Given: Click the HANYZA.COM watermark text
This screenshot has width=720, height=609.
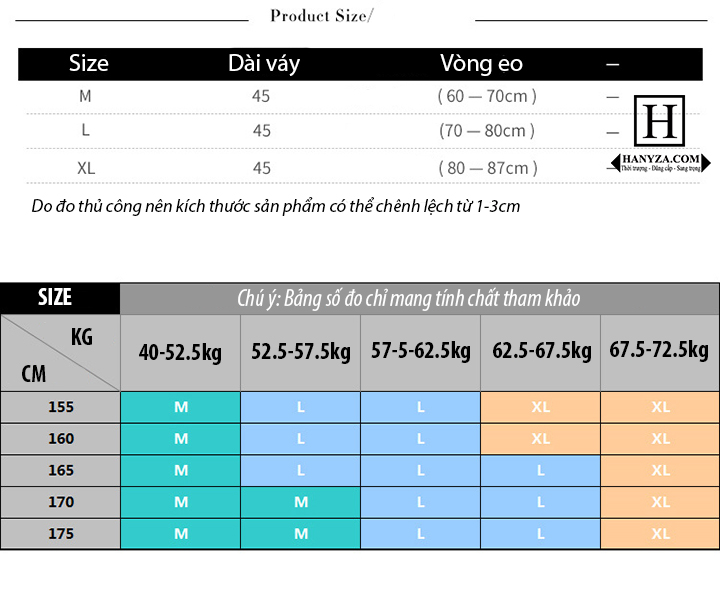Looking at the screenshot, I should pyautogui.click(x=661, y=159).
